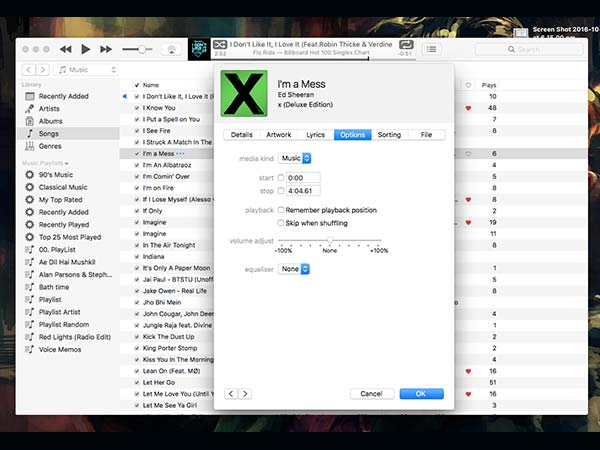Screen dimensions: 600x450
Task: Toggle the repeat icon in now-playing bar
Action: 406,44
